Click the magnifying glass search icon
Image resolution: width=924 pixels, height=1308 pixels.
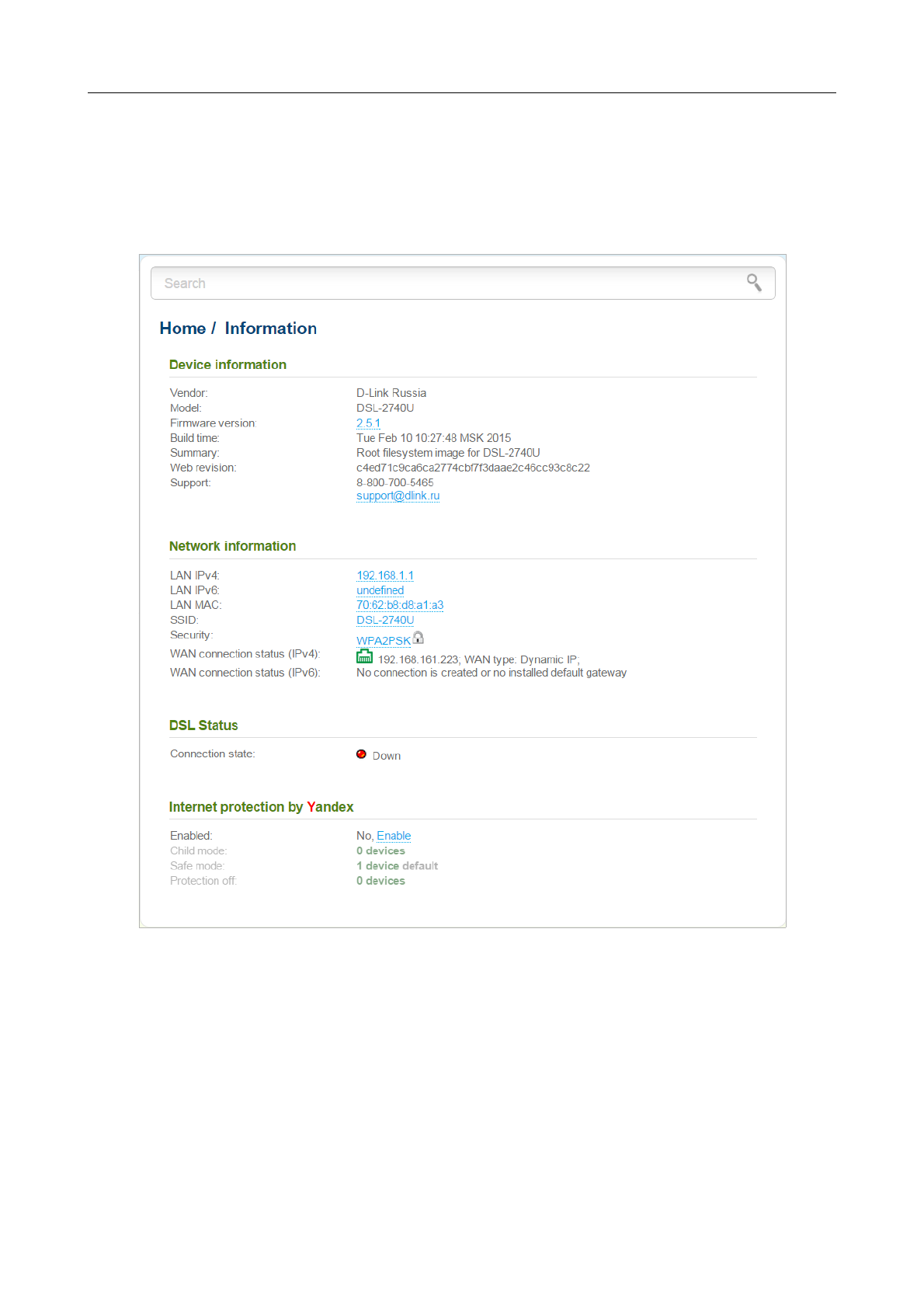pos(753,283)
